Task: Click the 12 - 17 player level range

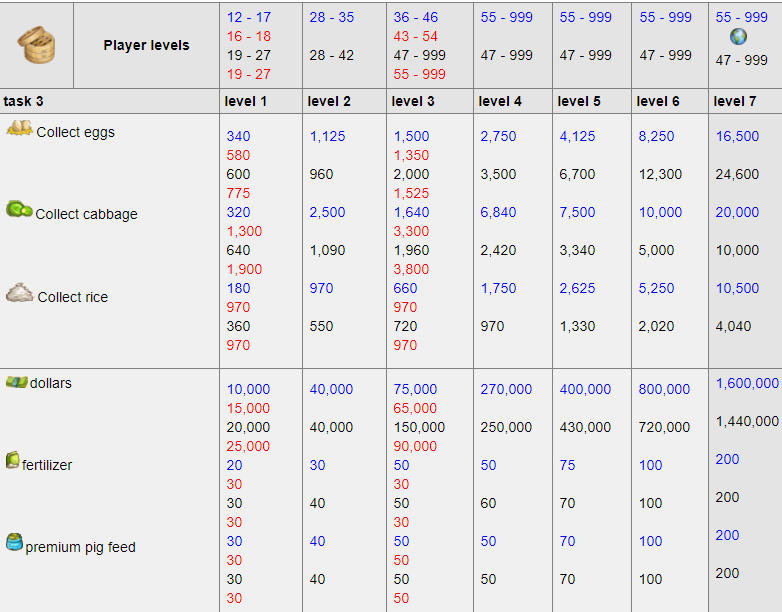Action: point(249,17)
